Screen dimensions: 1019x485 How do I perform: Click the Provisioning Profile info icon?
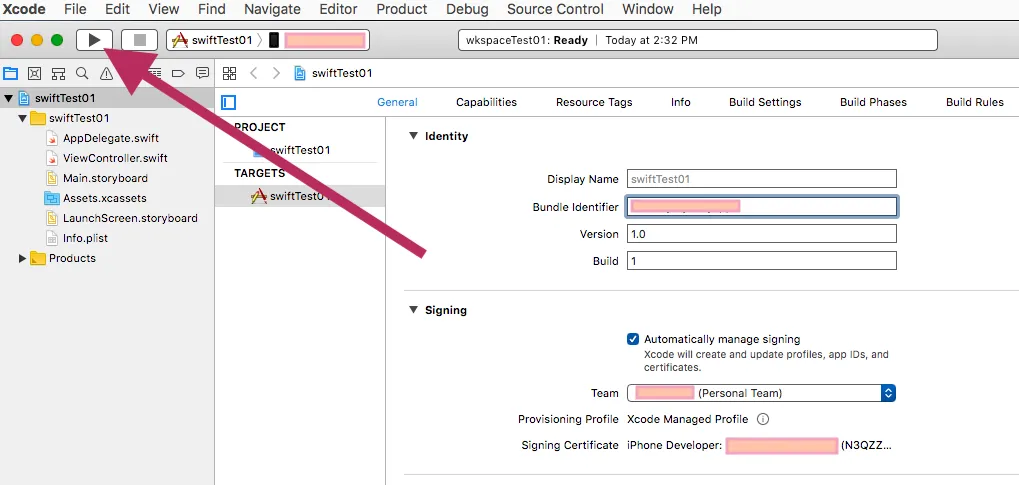point(764,419)
